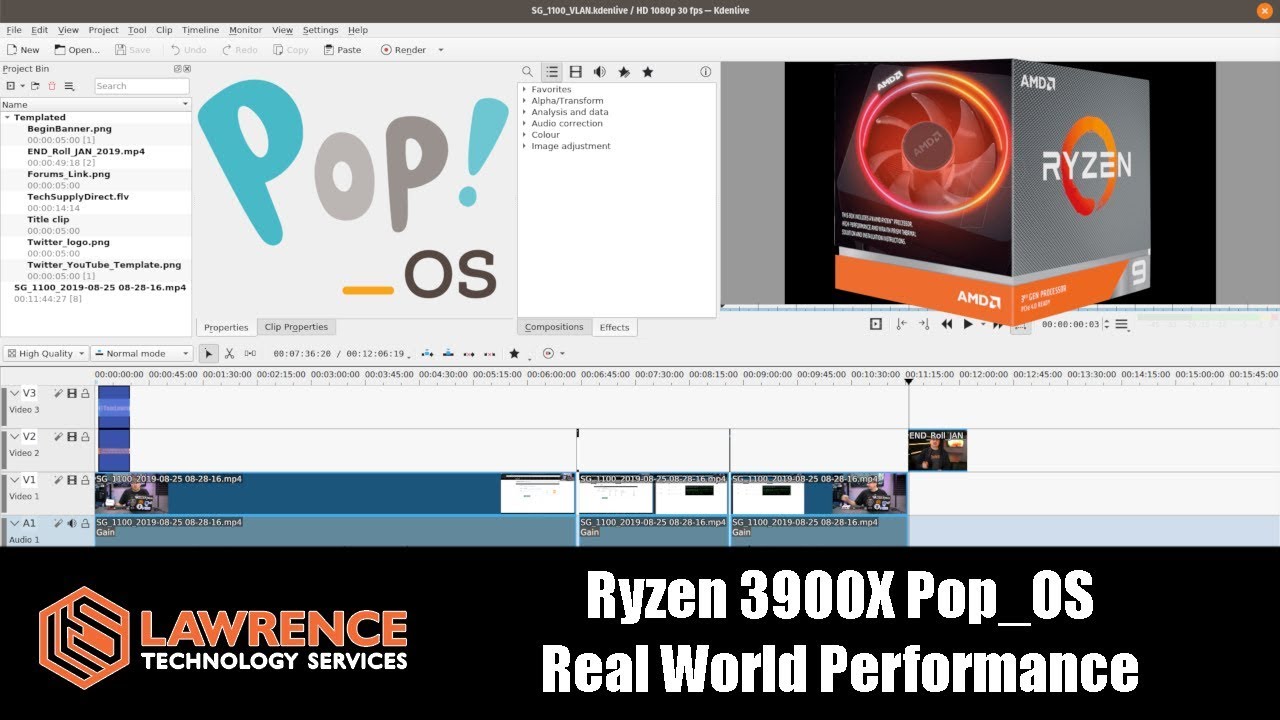The width and height of the screenshot is (1280, 720).
Task: Switch to the Clip Properties tab
Action: 296,327
